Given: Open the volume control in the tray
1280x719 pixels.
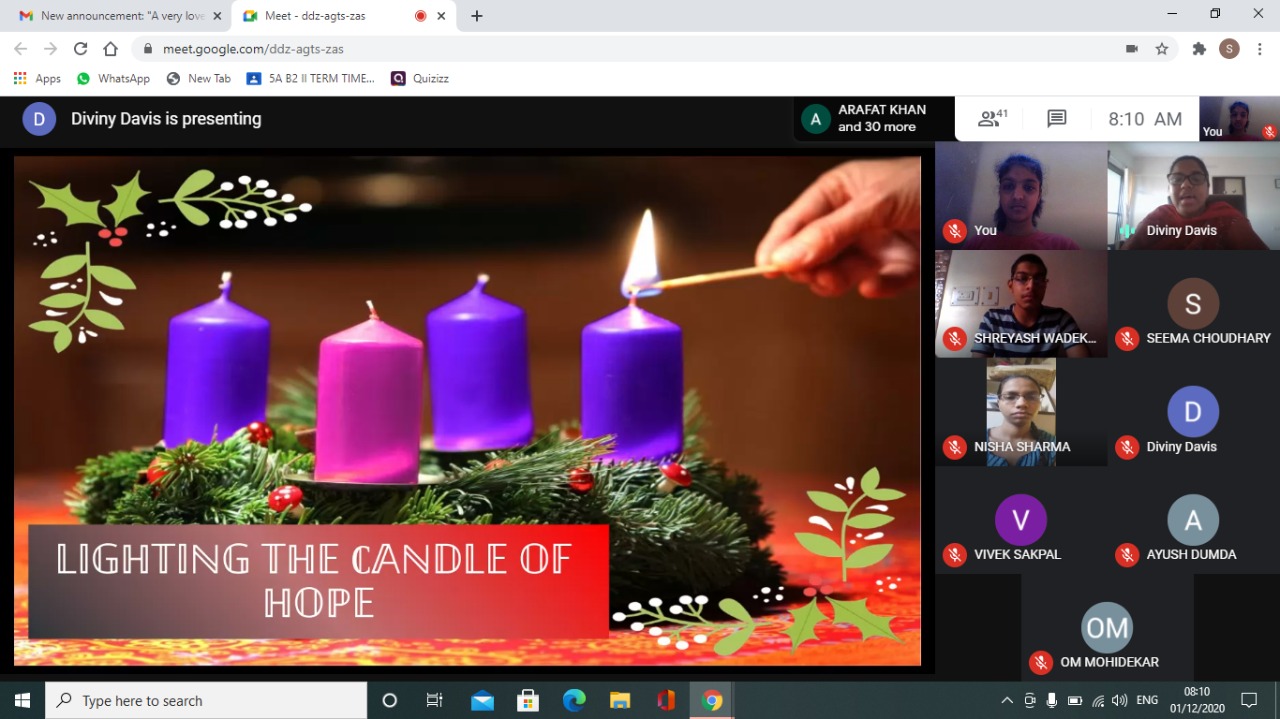Looking at the screenshot, I should point(1119,700).
